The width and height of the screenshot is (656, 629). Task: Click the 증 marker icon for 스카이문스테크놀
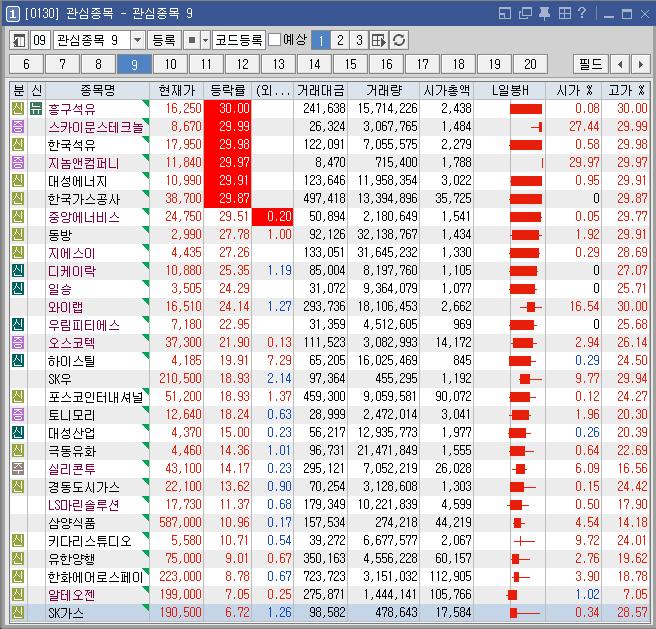click(x=18, y=127)
